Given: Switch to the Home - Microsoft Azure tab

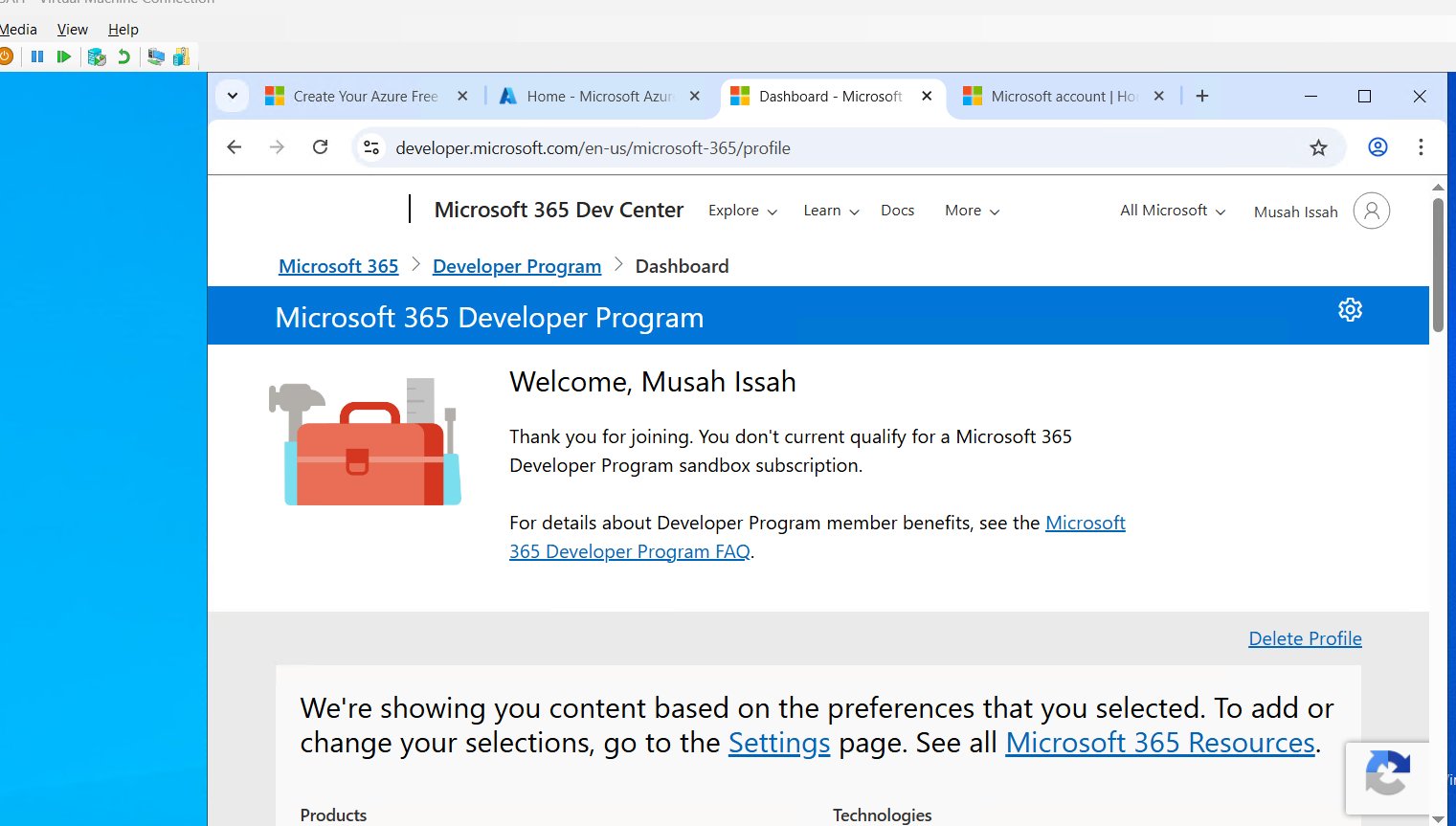Looking at the screenshot, I should [x=600, y=97].
